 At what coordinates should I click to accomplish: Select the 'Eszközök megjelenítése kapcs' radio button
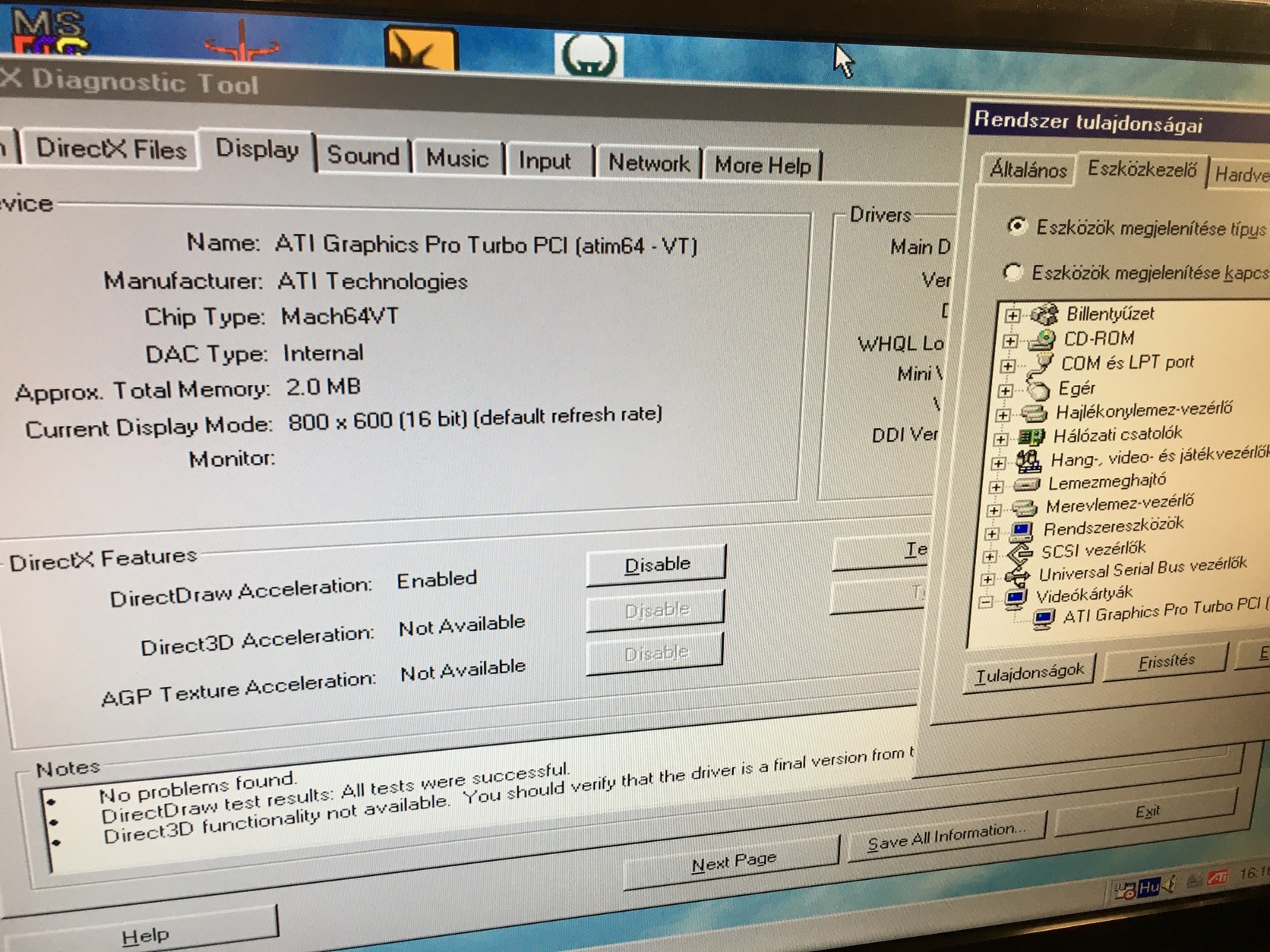pyautogui.click(x=1013, y=272)
